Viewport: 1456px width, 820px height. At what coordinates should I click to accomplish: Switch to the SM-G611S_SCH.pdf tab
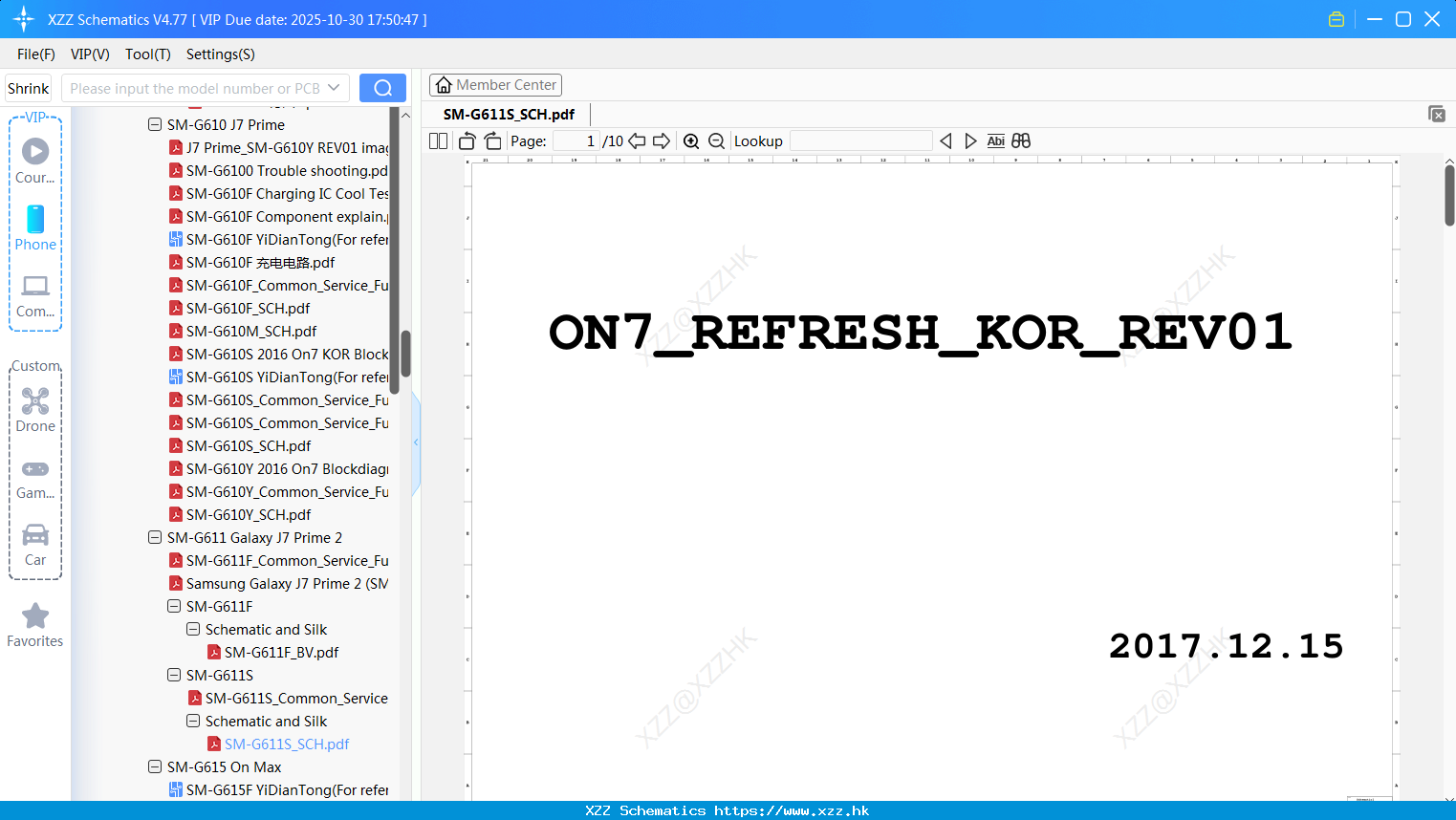click(510, 115)
